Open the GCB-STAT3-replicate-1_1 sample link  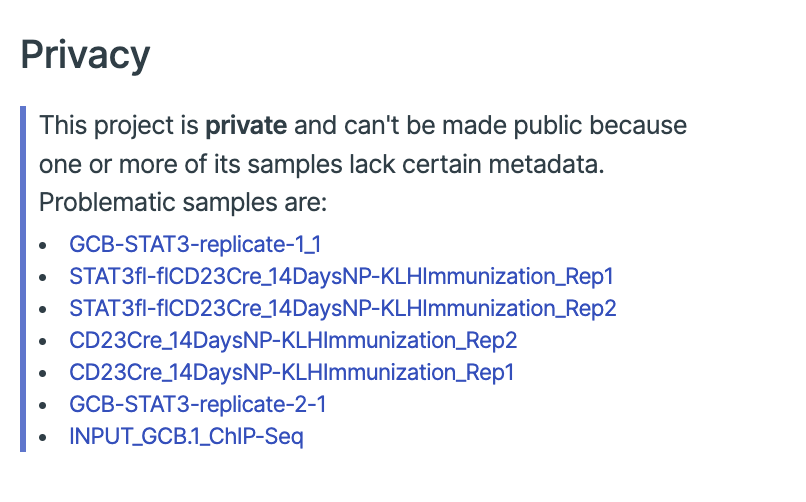click(195, 243)
